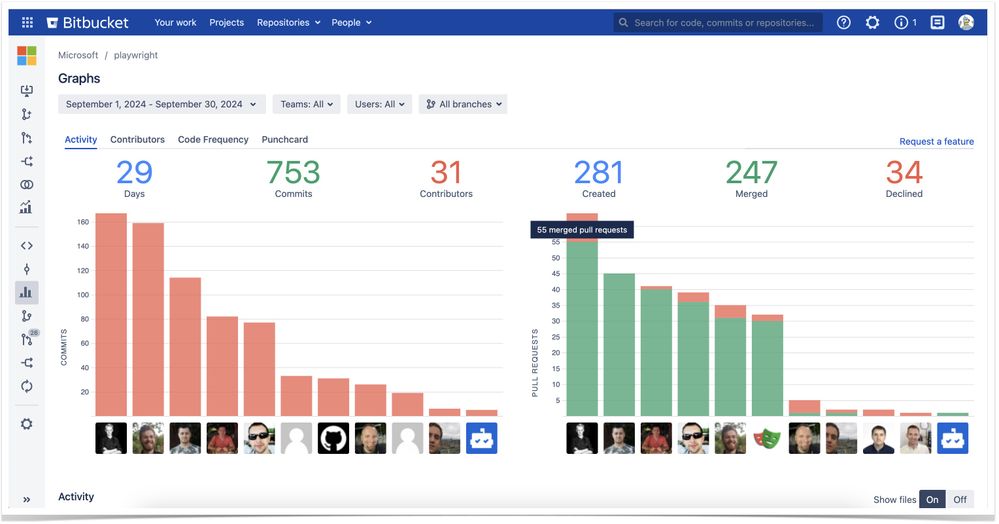Screen dimensions: 999x524
Task: Click the Request a feature link
Action: pyautogui.click(x=938, y=142)
